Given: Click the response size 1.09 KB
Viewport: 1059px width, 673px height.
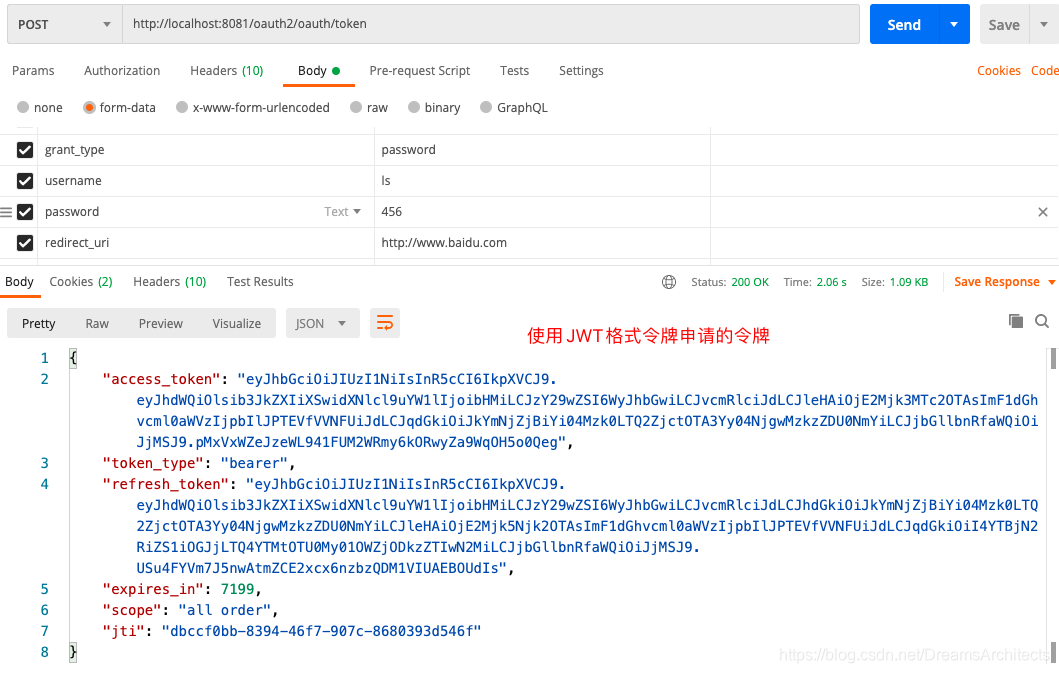Looking at the screenshot, I should tap(908, 282).
